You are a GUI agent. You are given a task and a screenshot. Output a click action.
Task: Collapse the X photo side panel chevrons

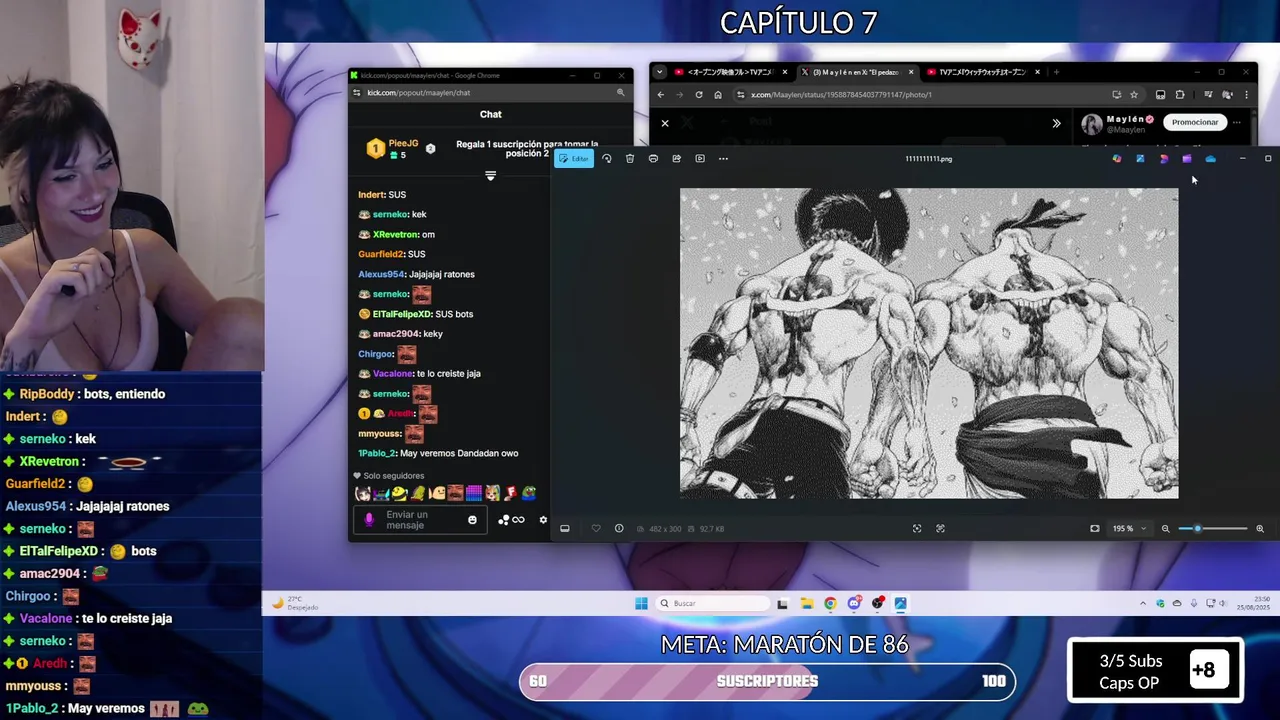pyautogui.click(x=1056, y=123)
